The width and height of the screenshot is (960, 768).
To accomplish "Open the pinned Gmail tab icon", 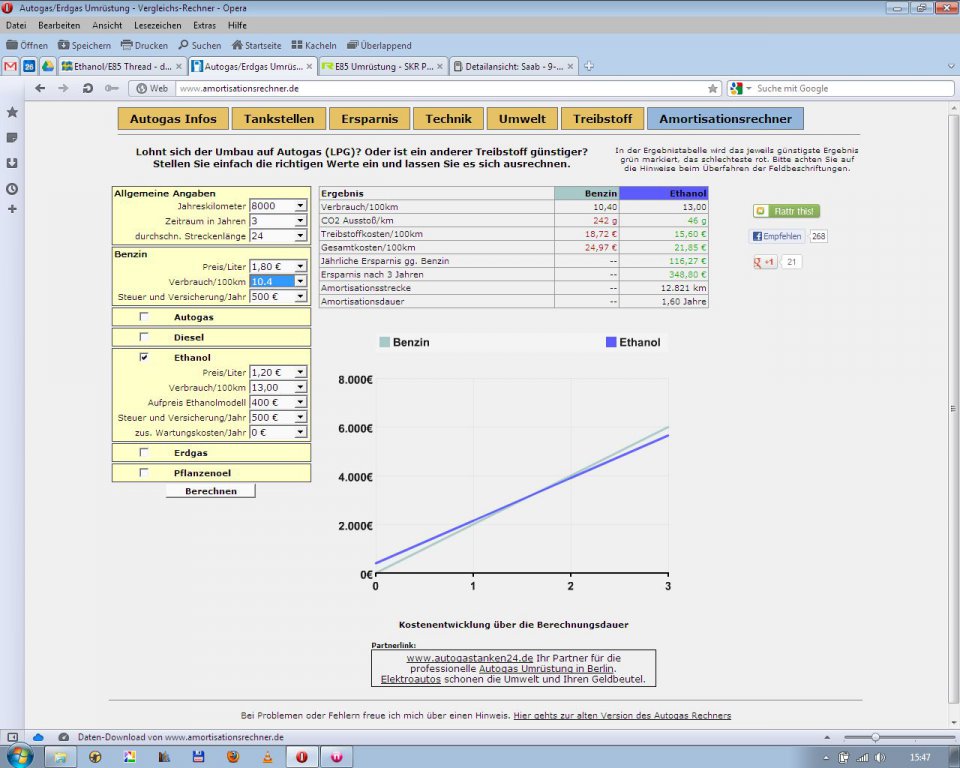I will tap(10, 66).
